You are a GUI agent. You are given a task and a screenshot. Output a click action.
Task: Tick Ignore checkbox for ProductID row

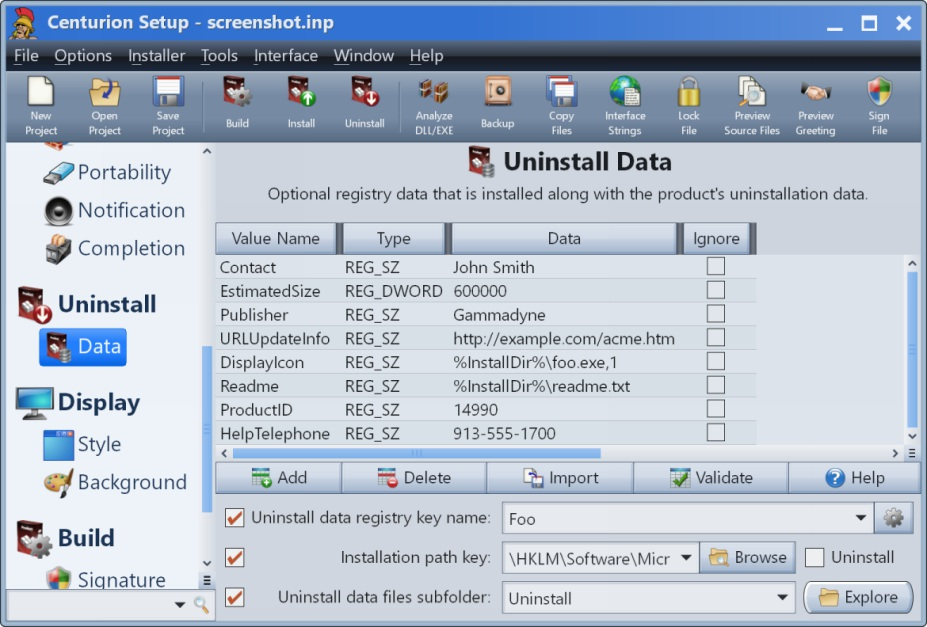[x=716, y=408]
